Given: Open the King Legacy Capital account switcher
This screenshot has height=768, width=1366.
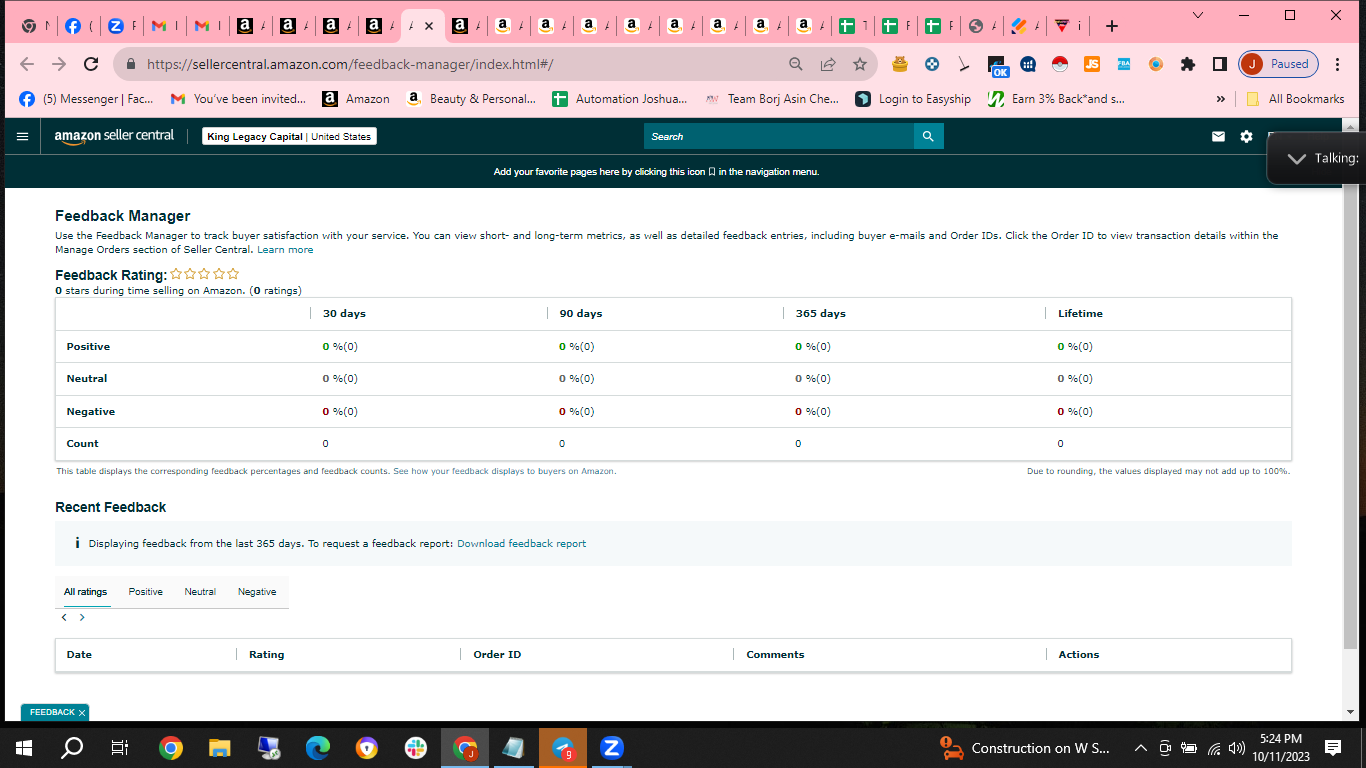Looking at the screenshot, I should click(x=289, y=136).
